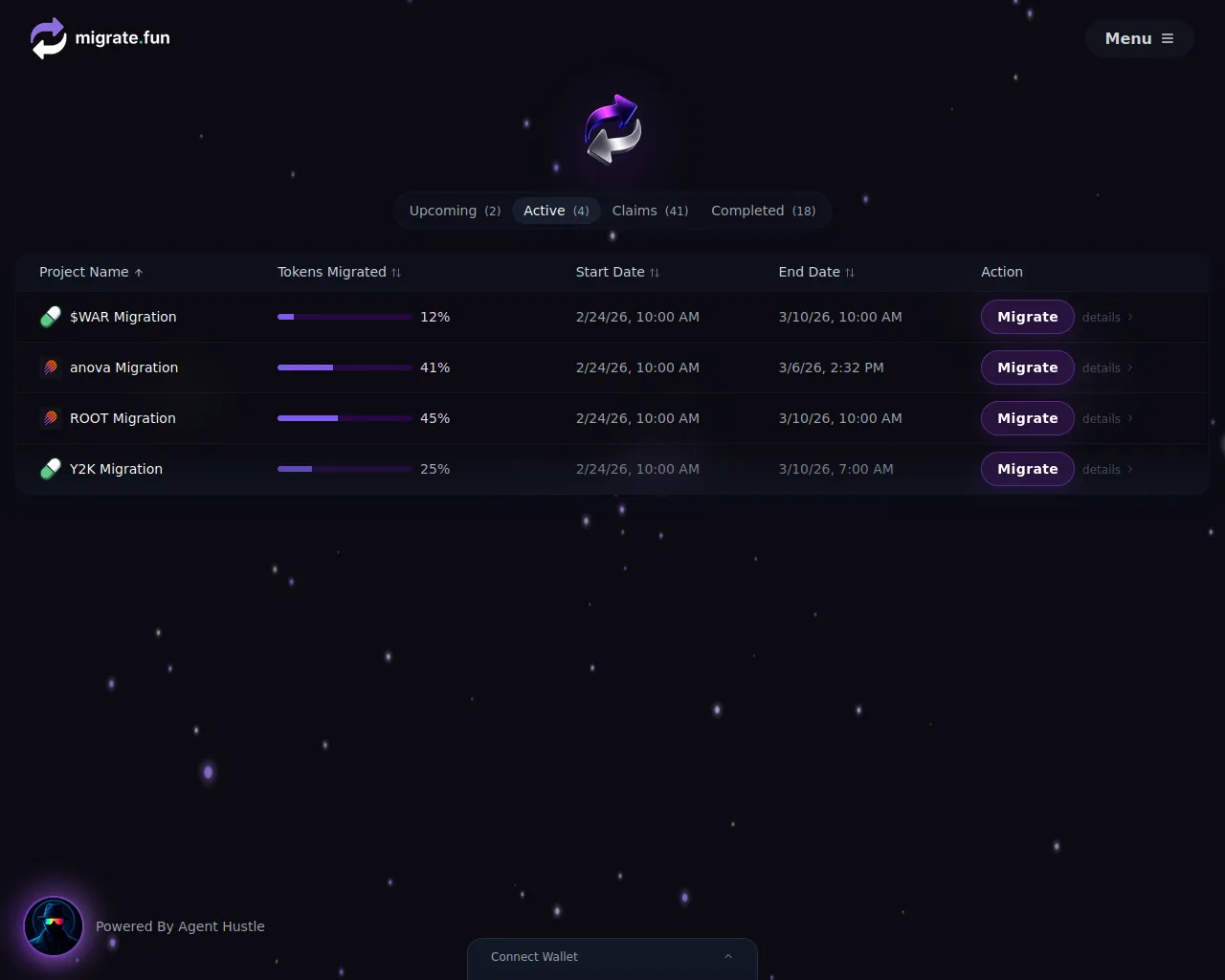The width and height of the screenshot is (1225, 980).
Task: Select the Y2K Migration project name
Action: coord(116,469)
